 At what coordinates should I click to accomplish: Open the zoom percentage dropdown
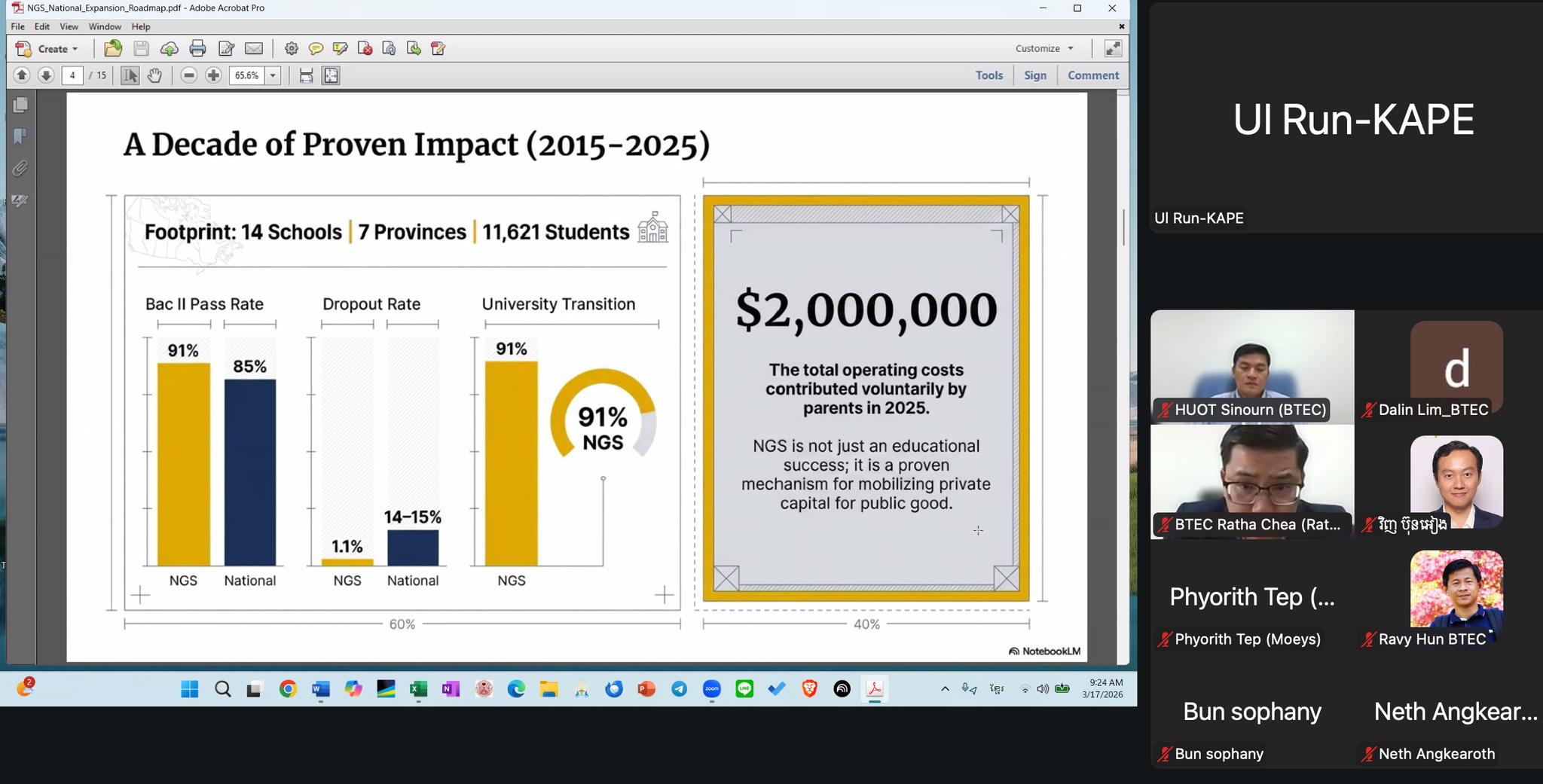coord(273,75)
